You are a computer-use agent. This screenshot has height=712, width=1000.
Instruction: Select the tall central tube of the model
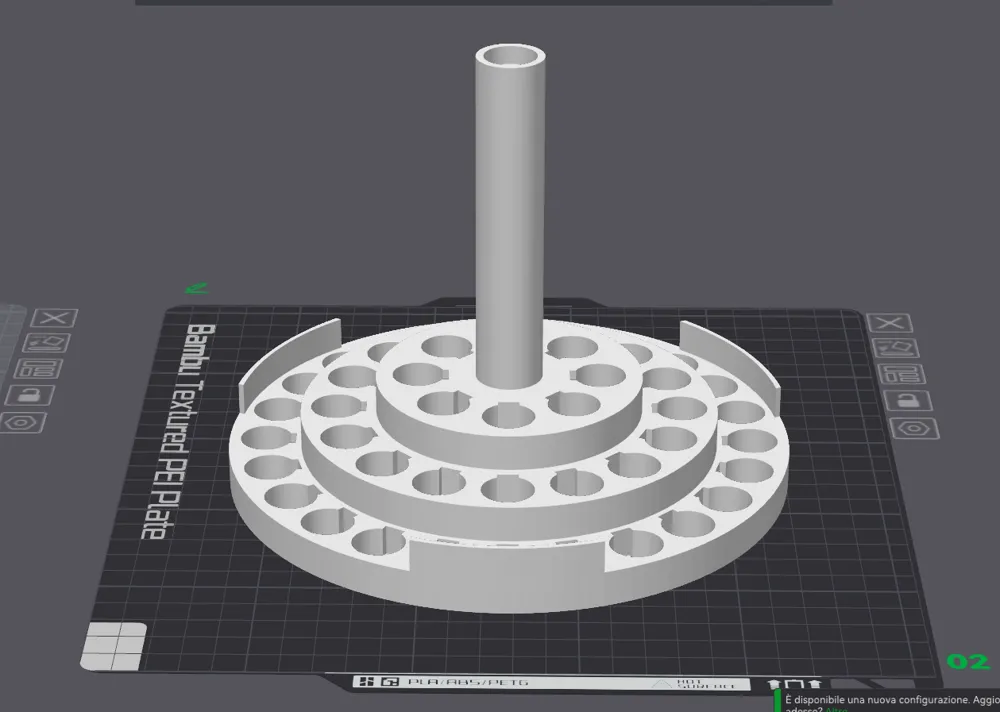click(510, 217)
